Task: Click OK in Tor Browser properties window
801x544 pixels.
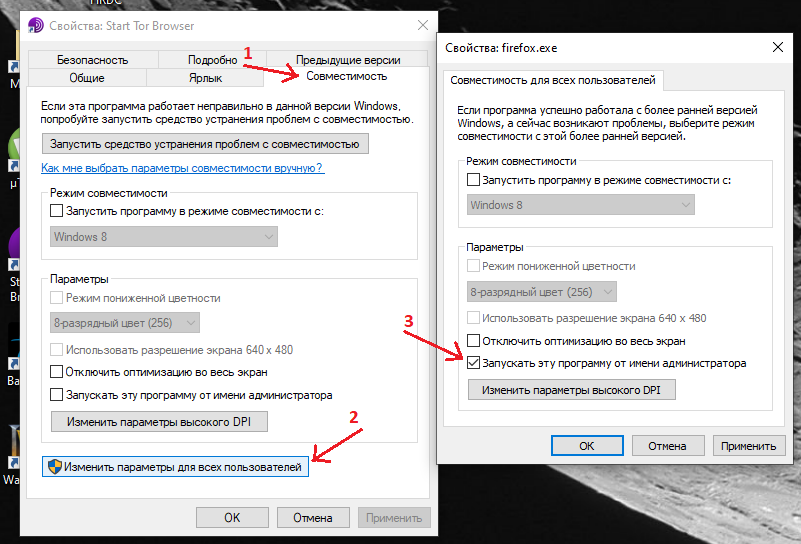Action: pyautogui.click(x=232, y=517)
